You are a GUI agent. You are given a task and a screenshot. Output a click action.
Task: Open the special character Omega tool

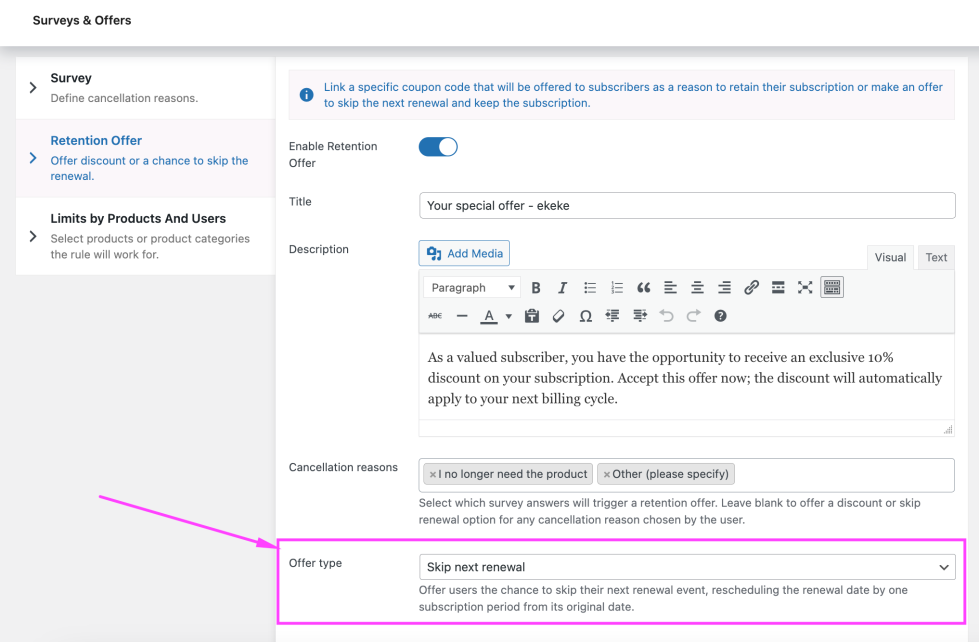coord(585,316)
